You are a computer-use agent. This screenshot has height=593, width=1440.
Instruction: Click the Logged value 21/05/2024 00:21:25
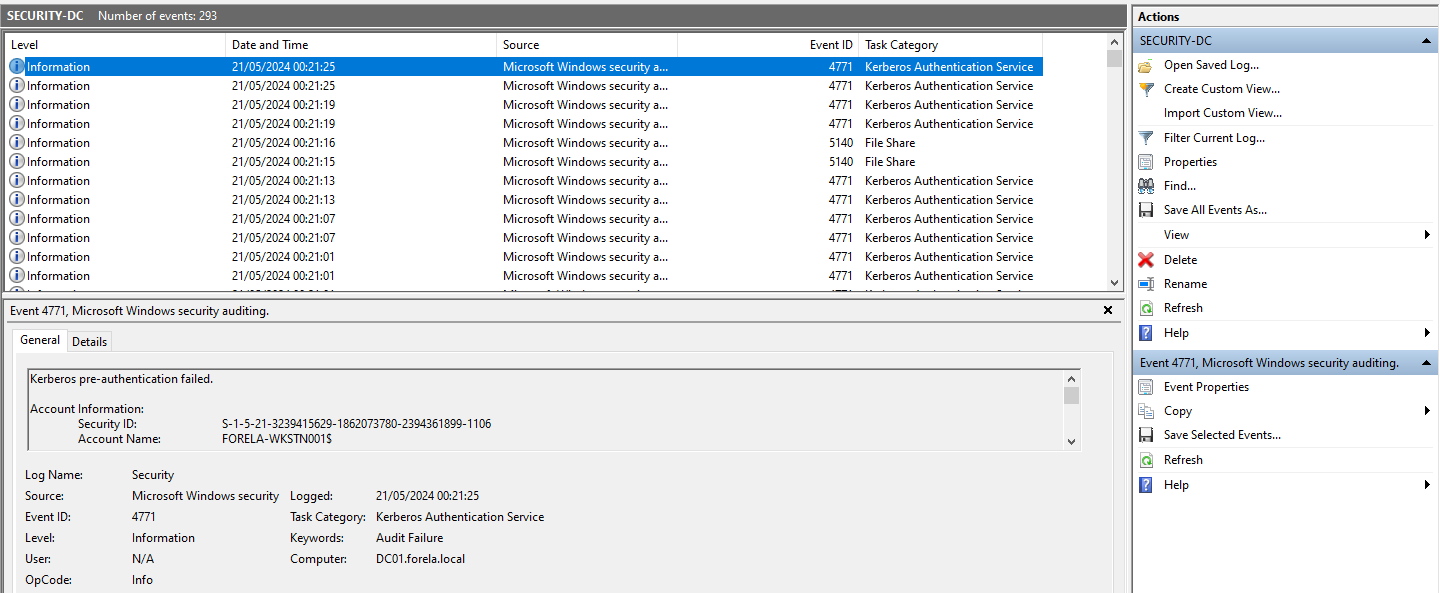coord(427,496)
